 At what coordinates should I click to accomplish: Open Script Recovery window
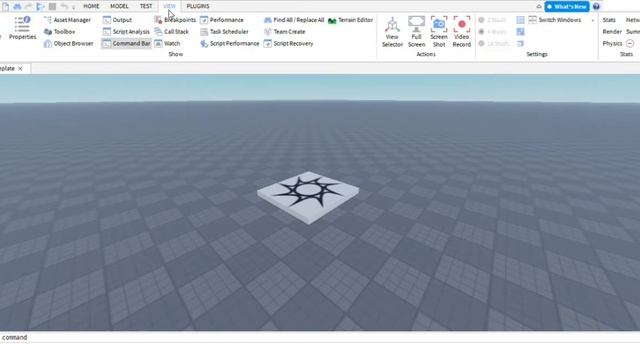[289, 43]
